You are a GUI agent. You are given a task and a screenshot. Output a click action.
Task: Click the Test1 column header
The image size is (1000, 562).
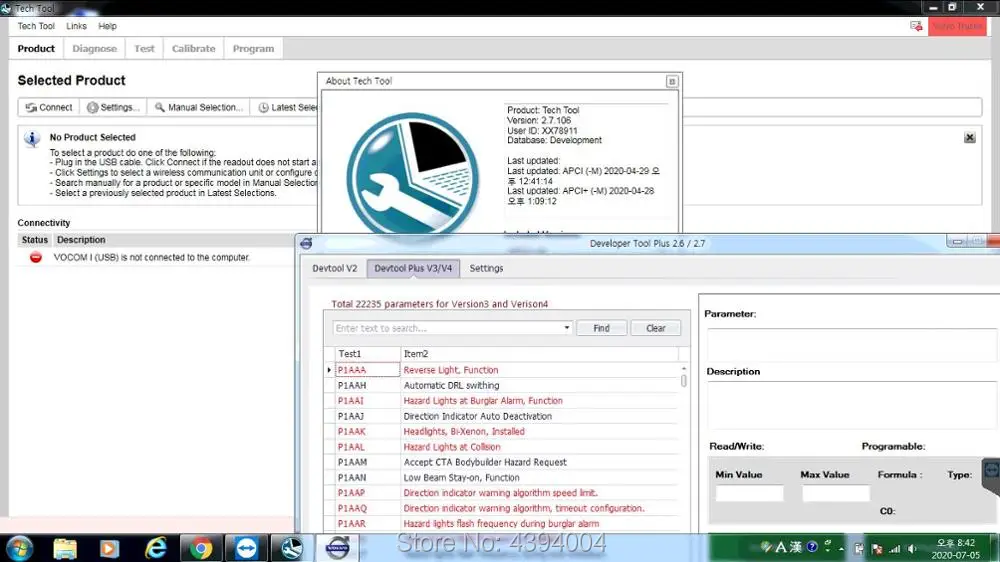pos(367,353)
